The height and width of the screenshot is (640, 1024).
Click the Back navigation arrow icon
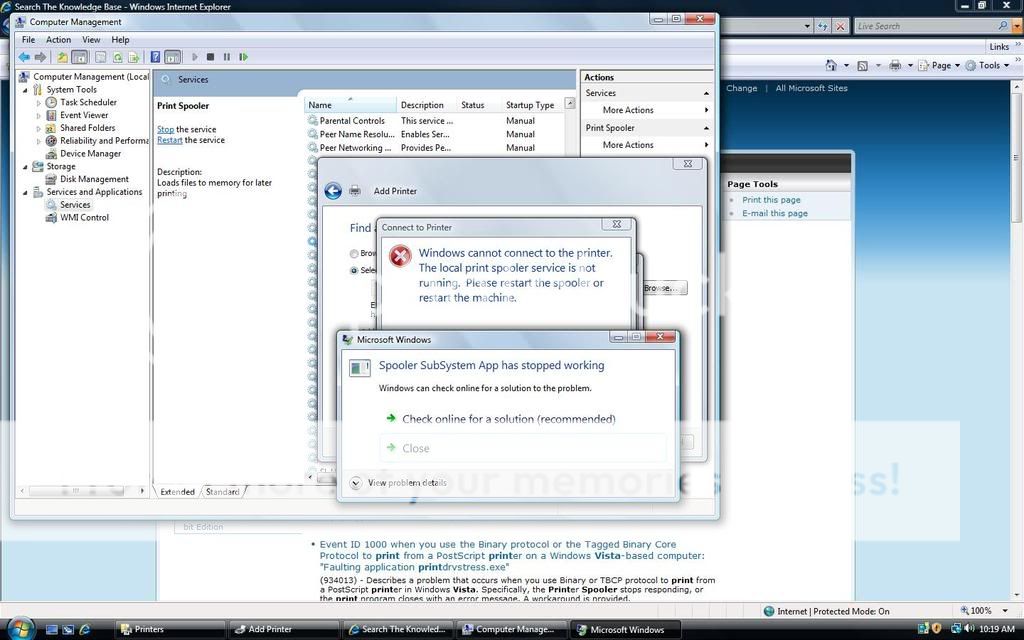[23, 57]
